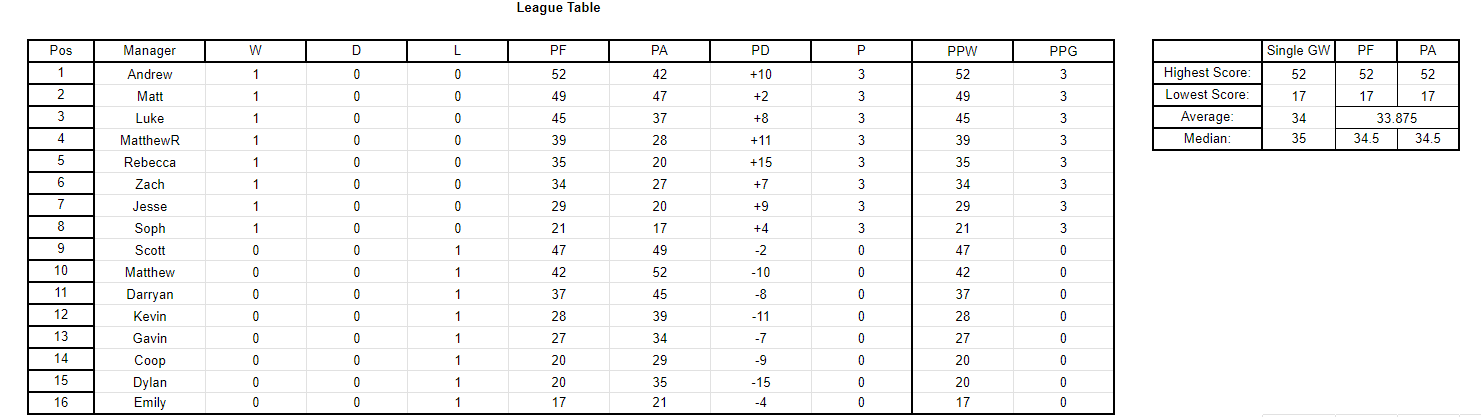Screen dimensions: 1481x417
Task: Select the Manager column header
Action: click(150, 51)
